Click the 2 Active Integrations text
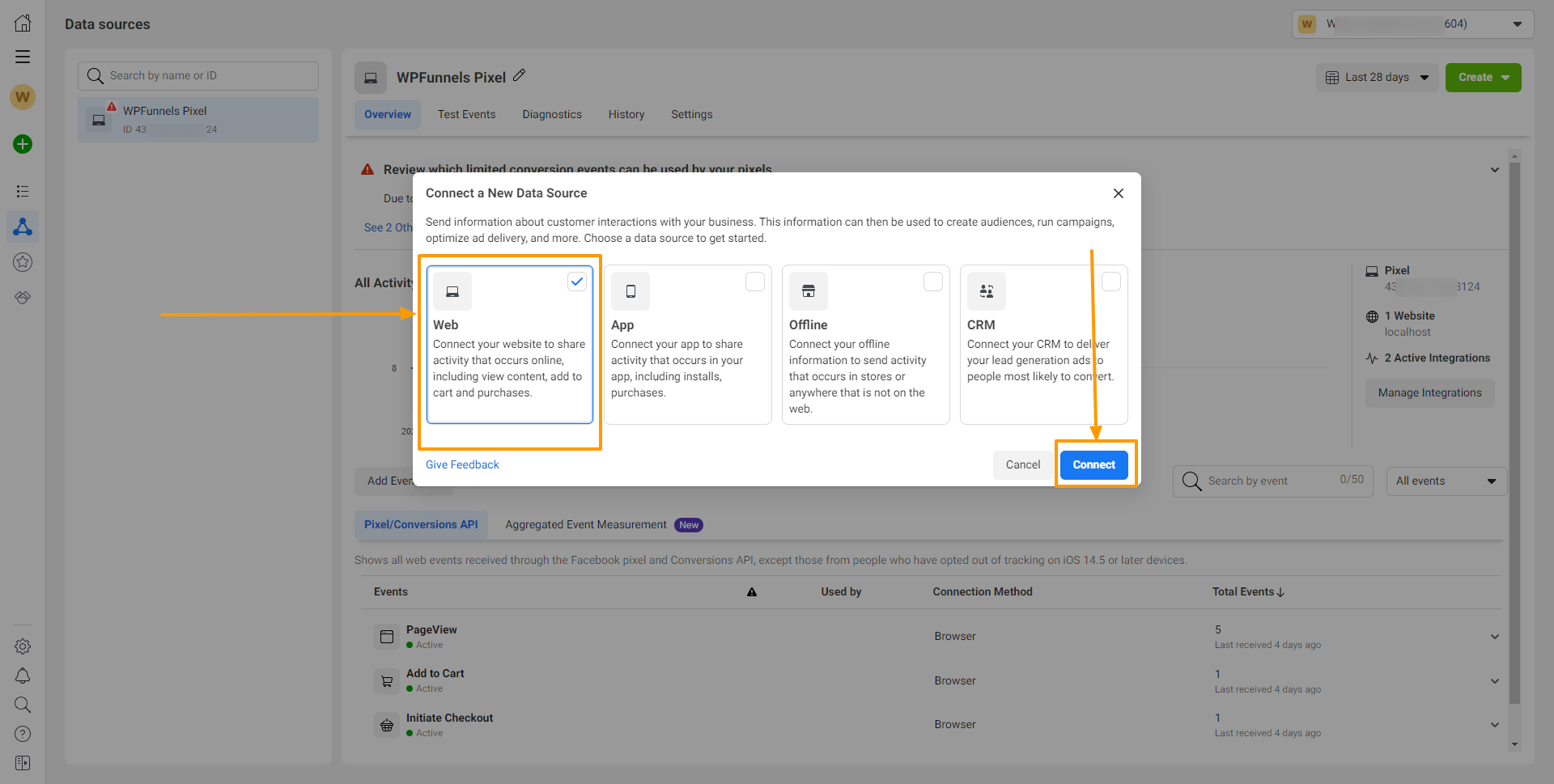 click(1437, 358)
